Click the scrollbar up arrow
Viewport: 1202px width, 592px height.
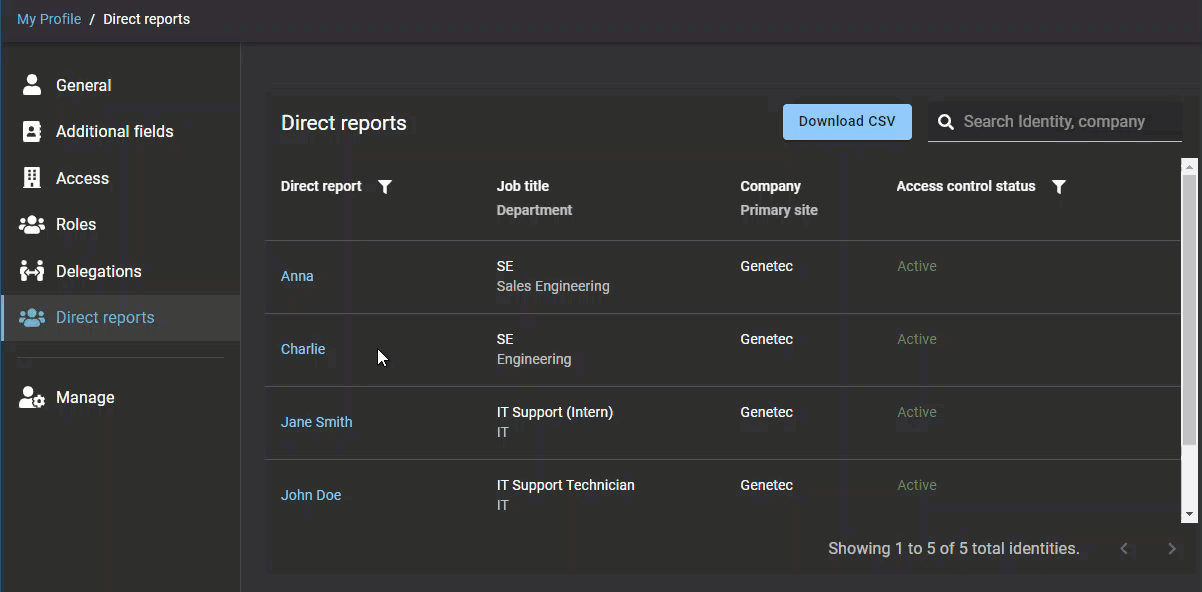tap(1189, 165)
